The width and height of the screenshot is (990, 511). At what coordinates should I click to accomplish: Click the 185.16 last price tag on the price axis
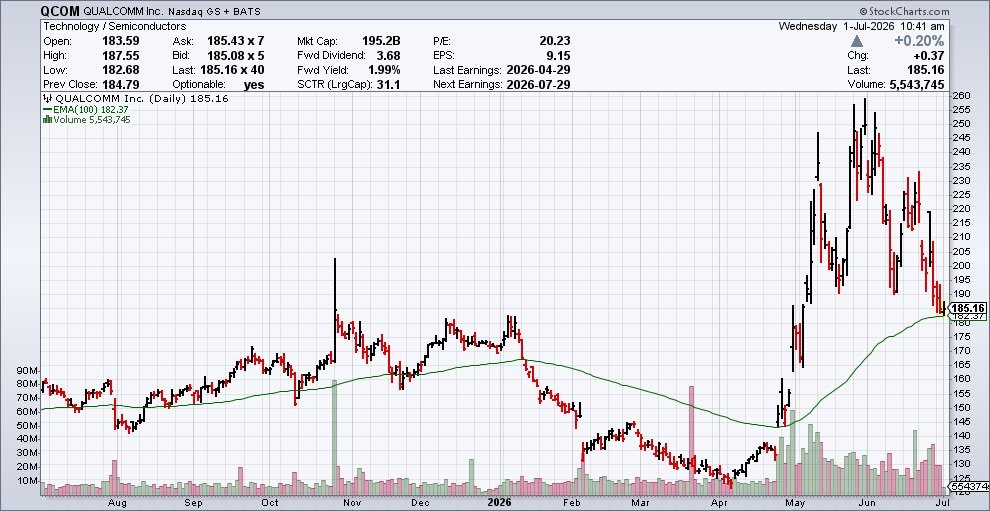click(968, 308)
